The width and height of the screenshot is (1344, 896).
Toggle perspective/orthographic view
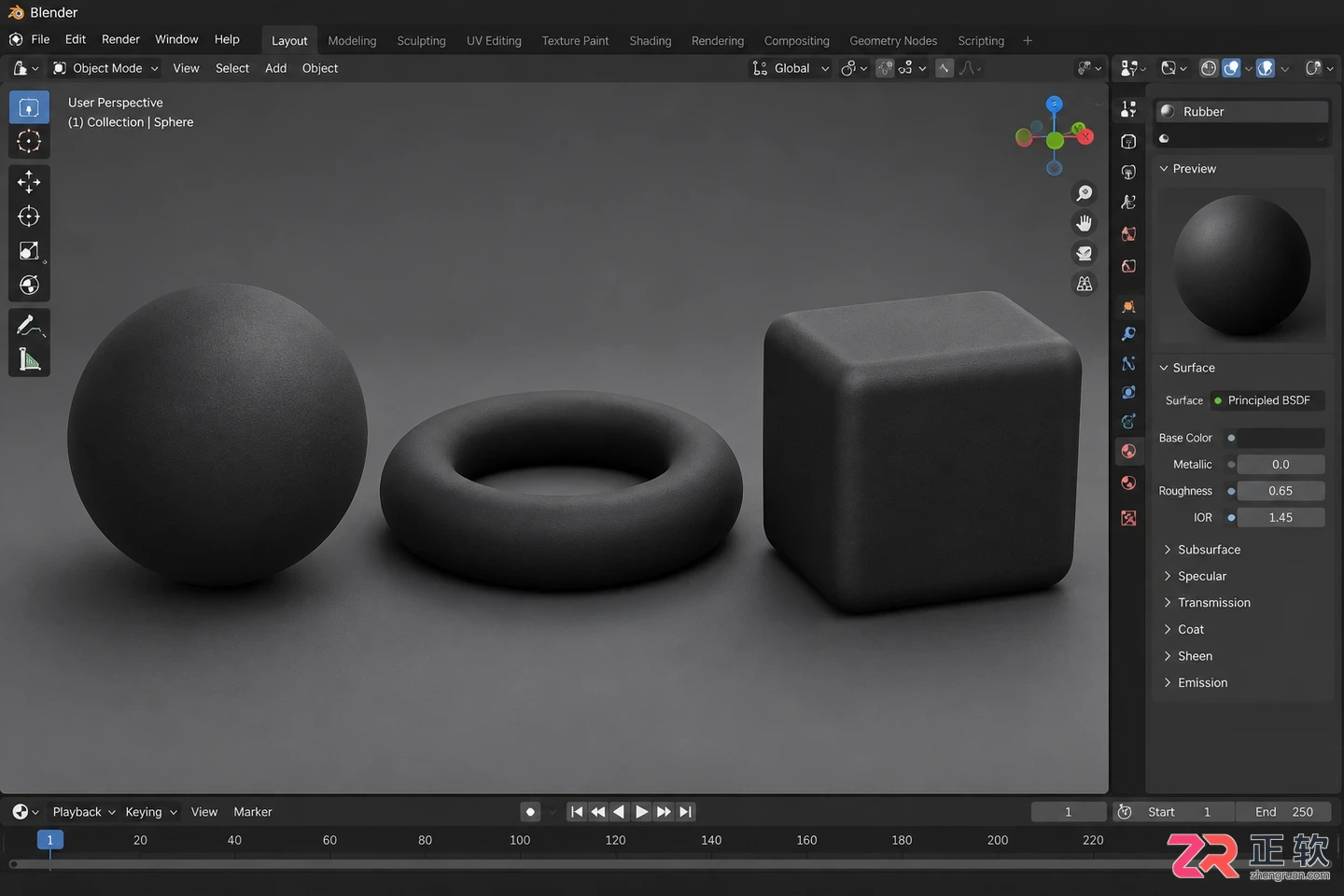coord(1085,284)
